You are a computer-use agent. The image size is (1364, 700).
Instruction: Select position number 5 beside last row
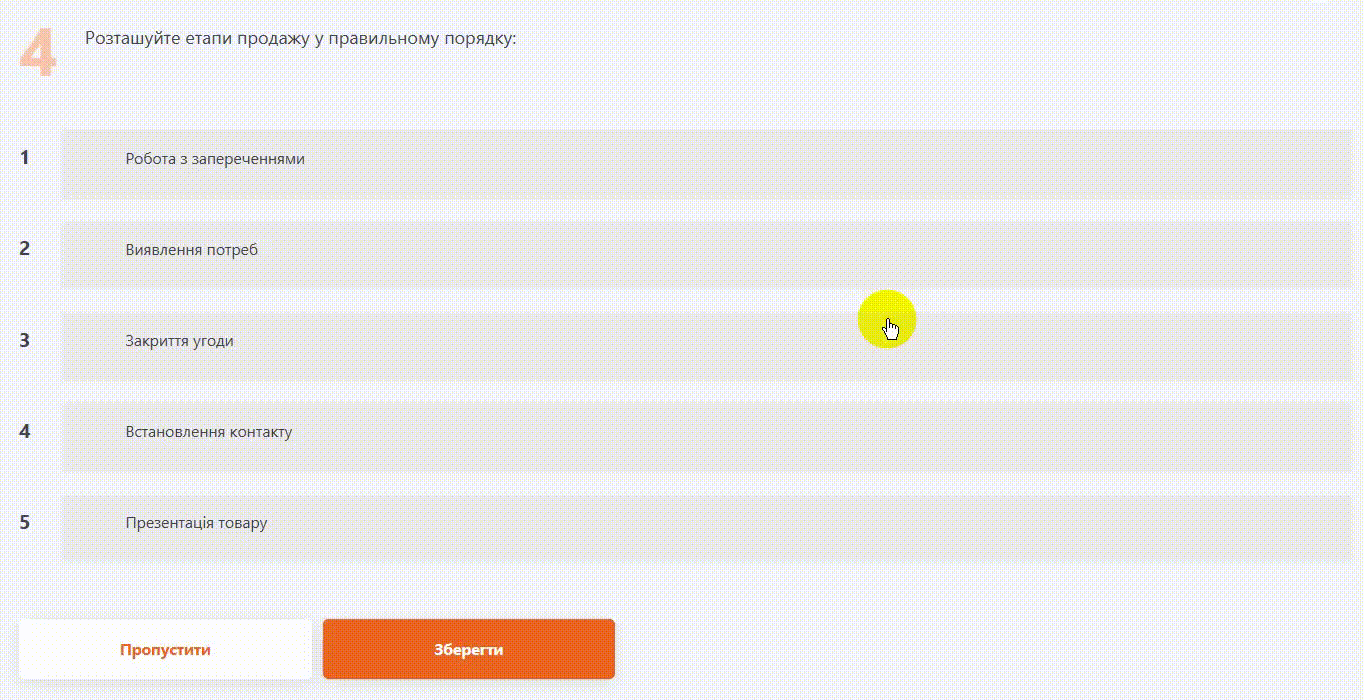pyautogui.click(x=25, y=522)
